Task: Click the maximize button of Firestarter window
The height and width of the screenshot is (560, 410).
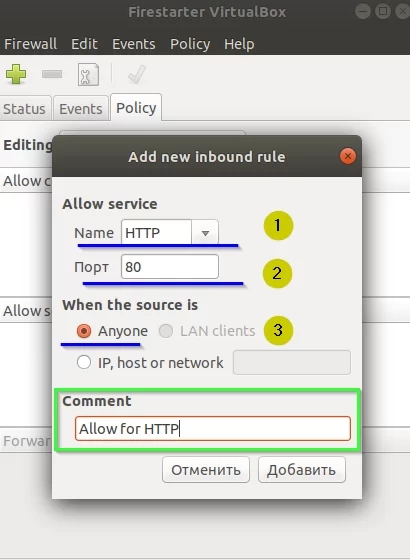Action: coord(383,11)
